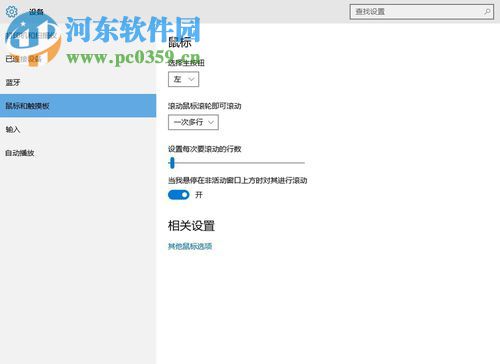Open the 其他鼠标选项 link

[x=190, y=246]
